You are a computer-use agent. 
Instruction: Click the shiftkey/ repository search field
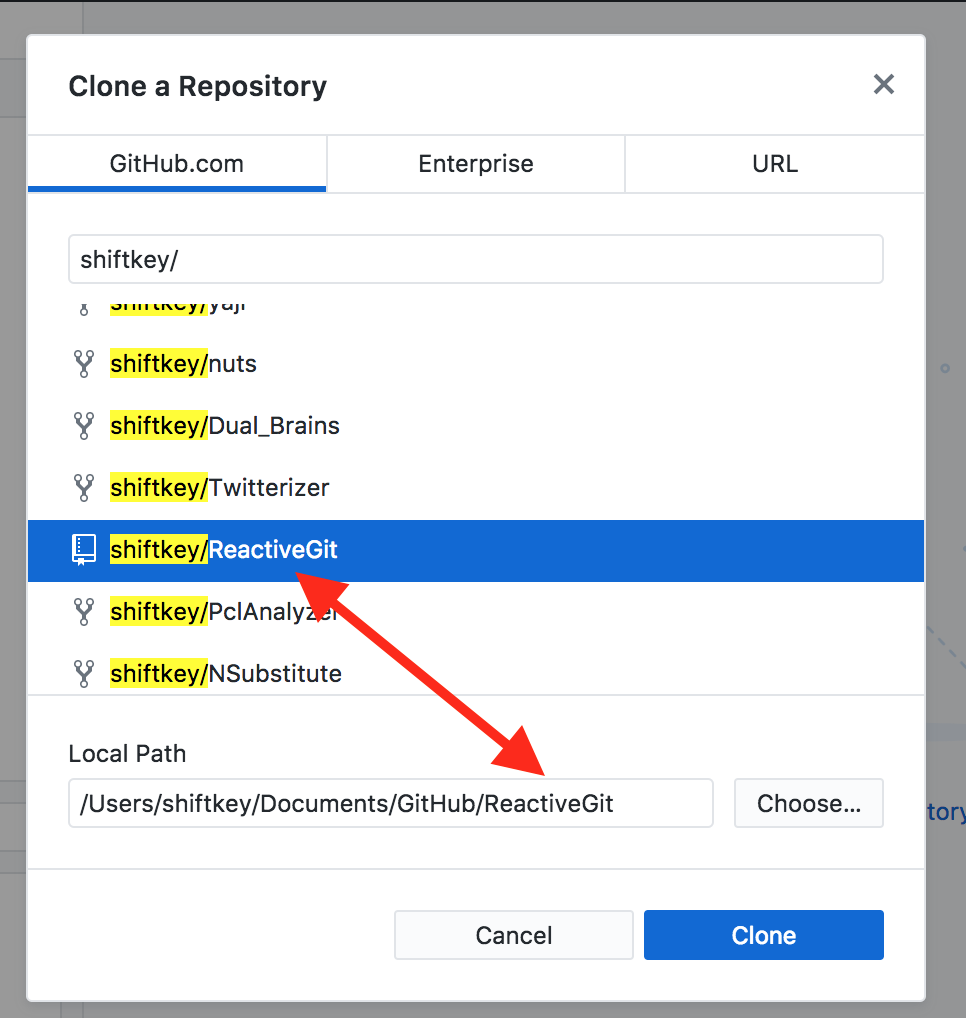(475, 258)
